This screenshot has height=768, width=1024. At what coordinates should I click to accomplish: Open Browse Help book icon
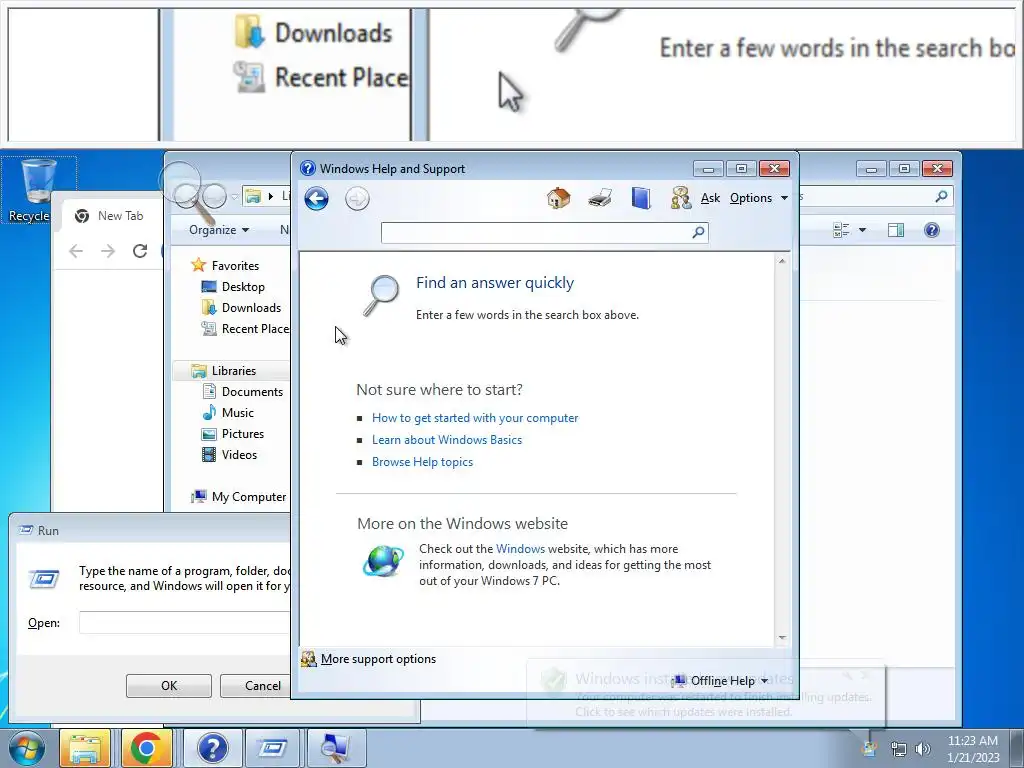click(641, 197)
